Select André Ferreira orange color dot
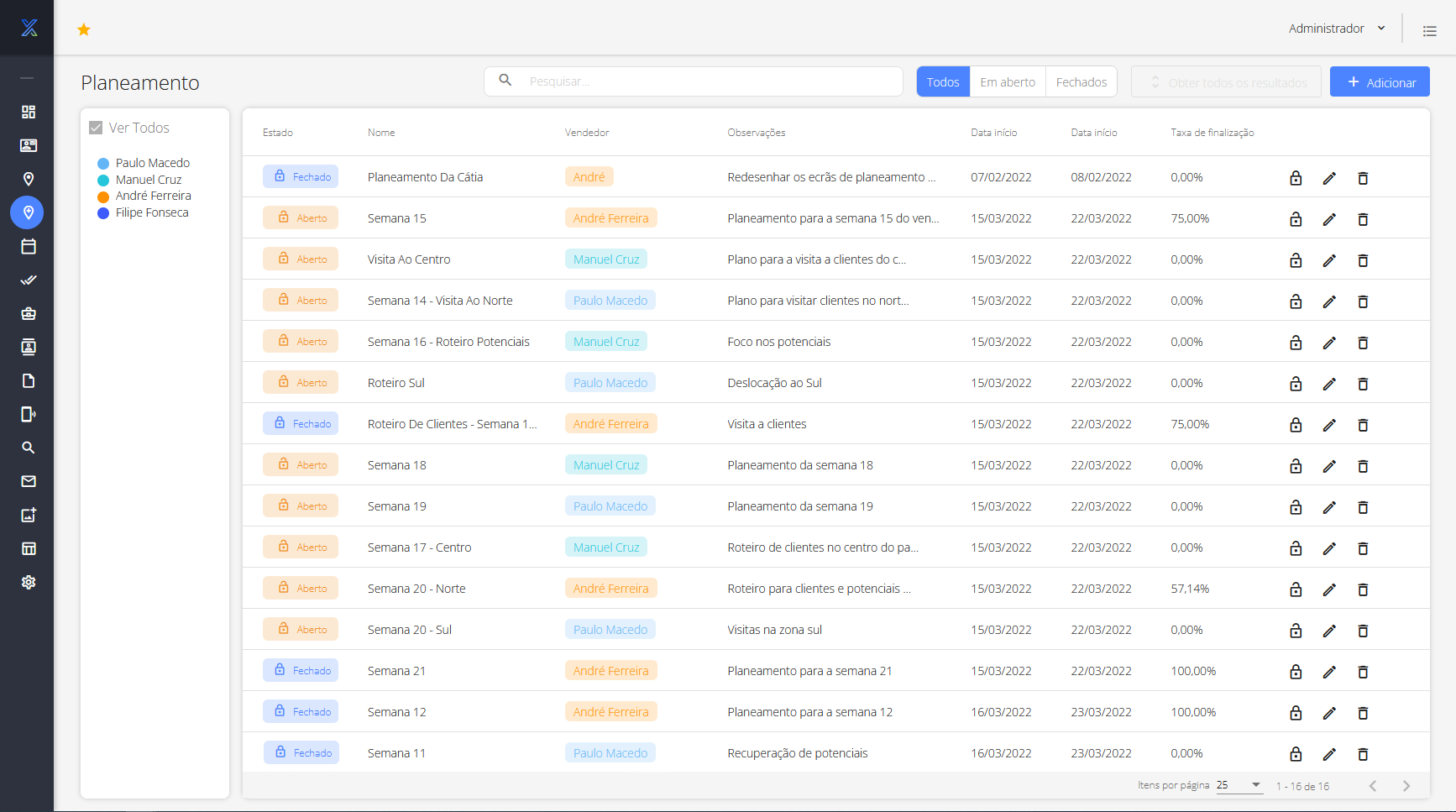 click(103, 196)
